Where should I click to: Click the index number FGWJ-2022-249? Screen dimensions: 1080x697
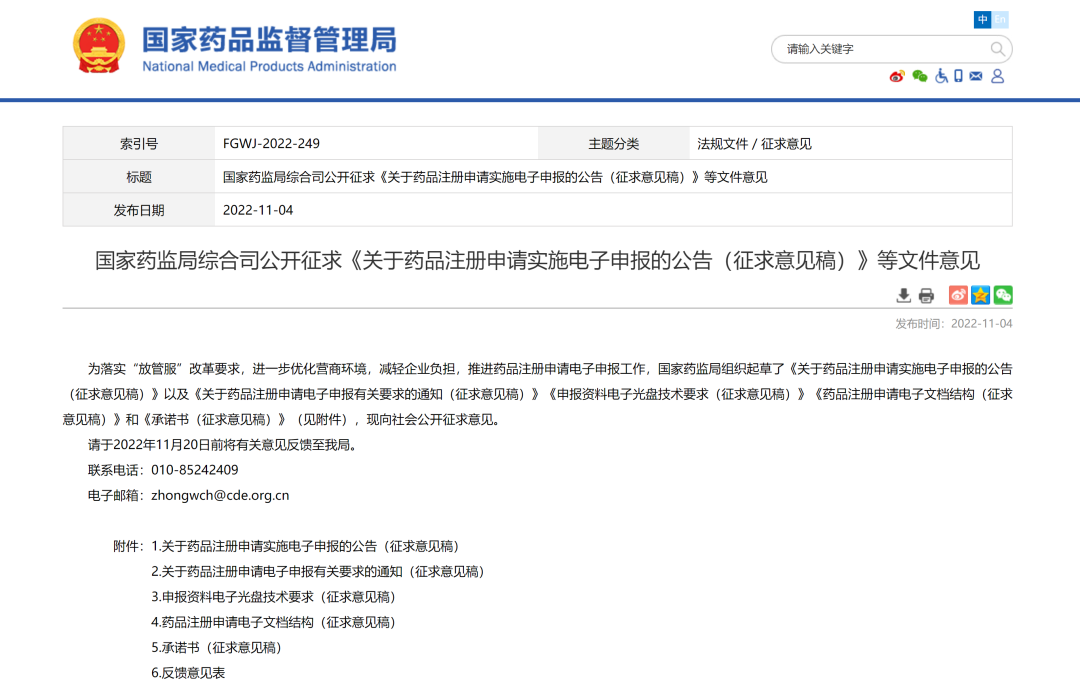pyautogui.click(x=271, y=143)
